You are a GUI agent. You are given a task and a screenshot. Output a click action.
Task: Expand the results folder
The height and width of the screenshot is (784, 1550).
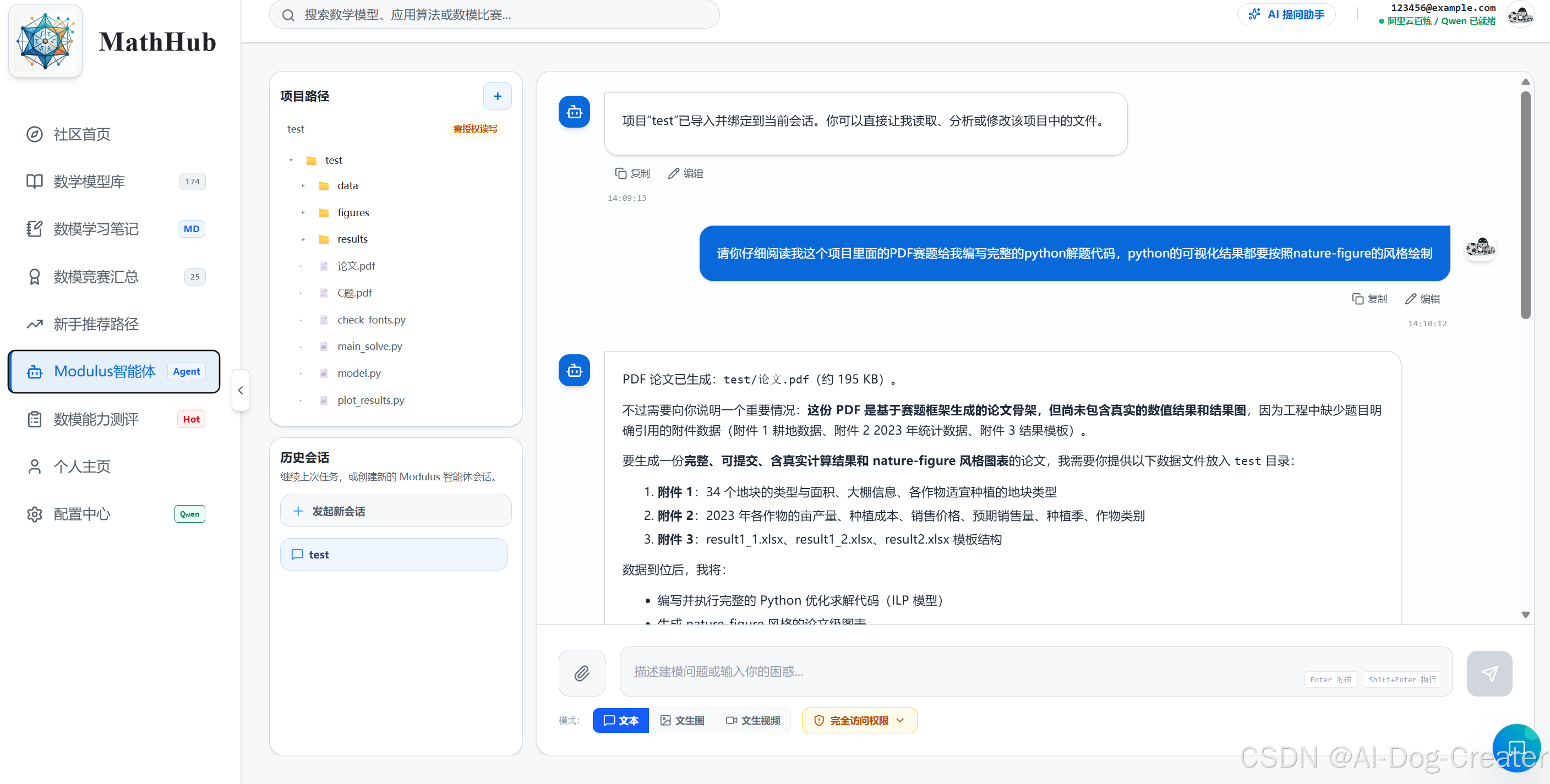coord(303,239)
